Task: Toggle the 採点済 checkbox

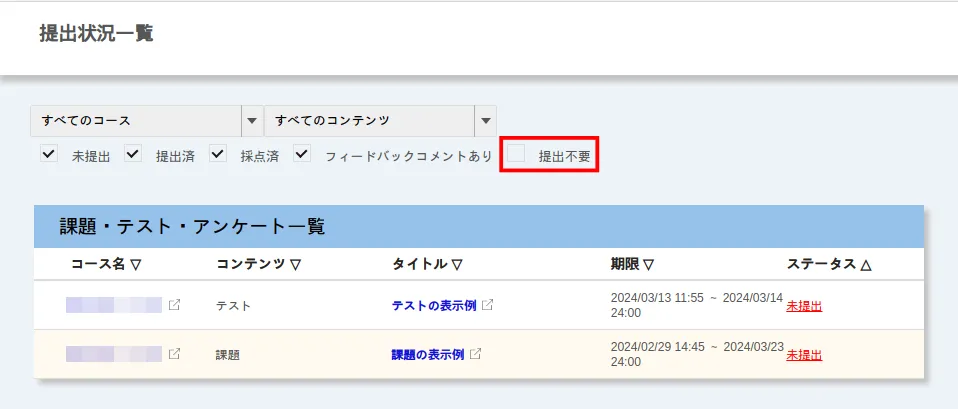Action: coord(218,154)
